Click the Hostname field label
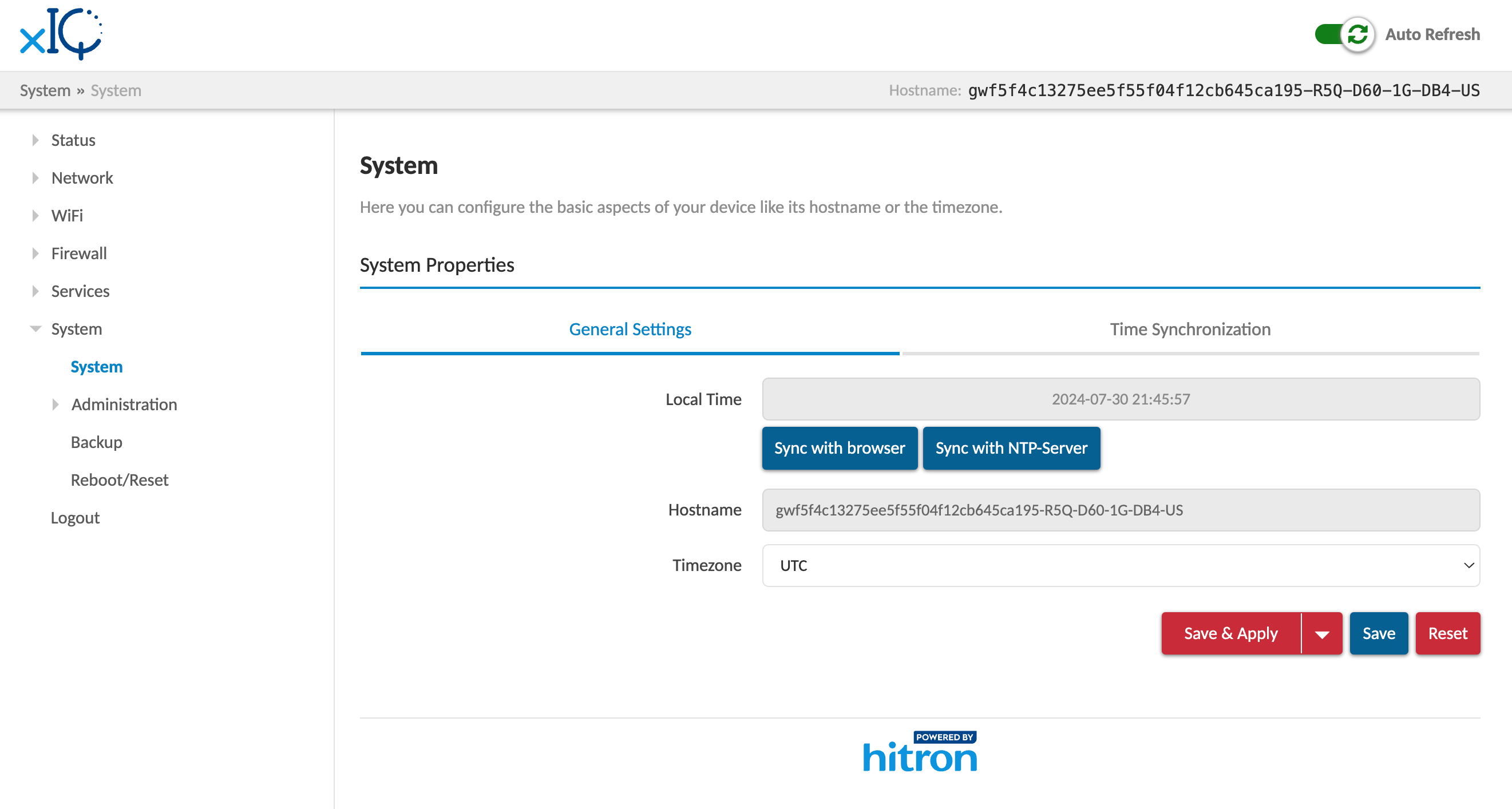 coord(704,510)
